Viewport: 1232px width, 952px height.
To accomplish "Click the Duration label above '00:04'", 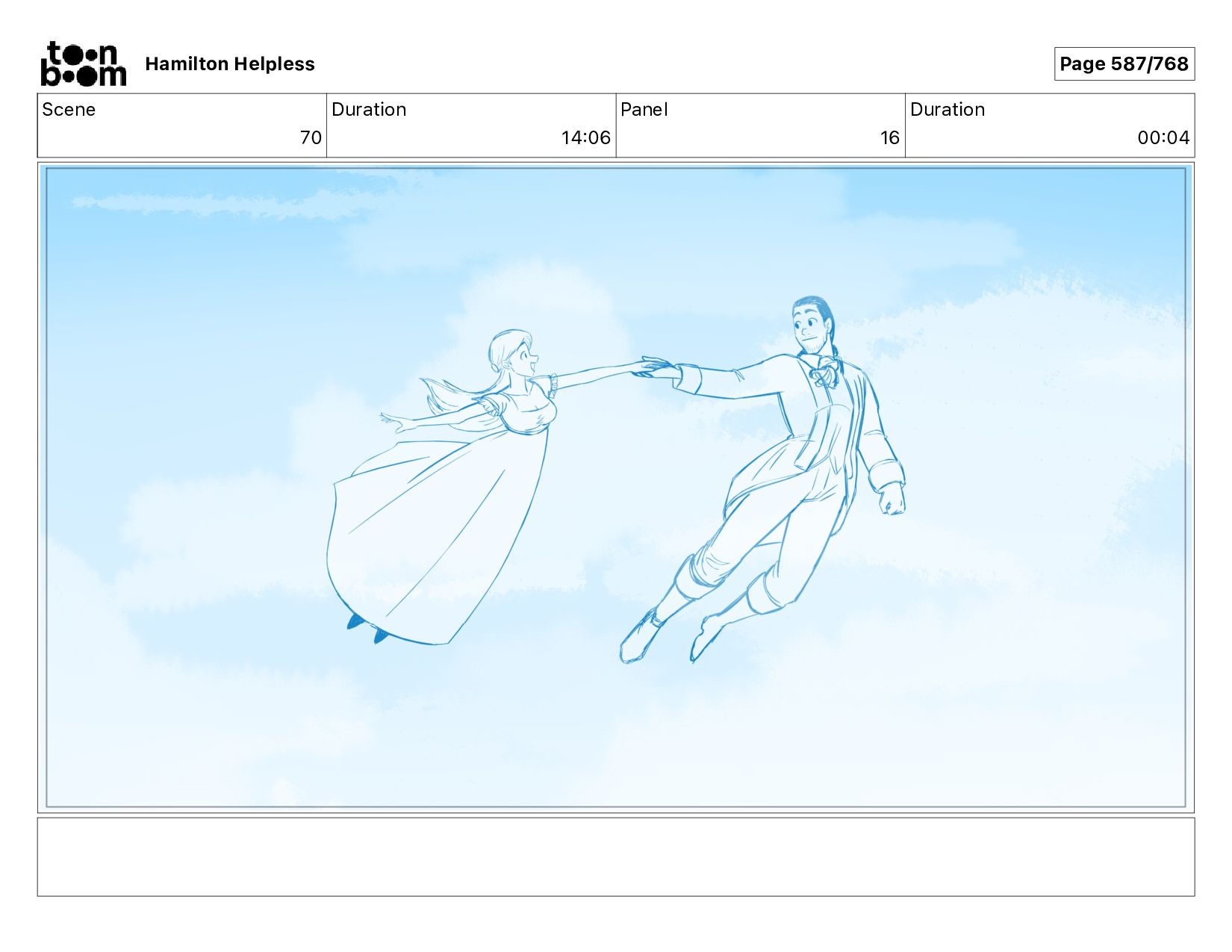I will [948, 110].
